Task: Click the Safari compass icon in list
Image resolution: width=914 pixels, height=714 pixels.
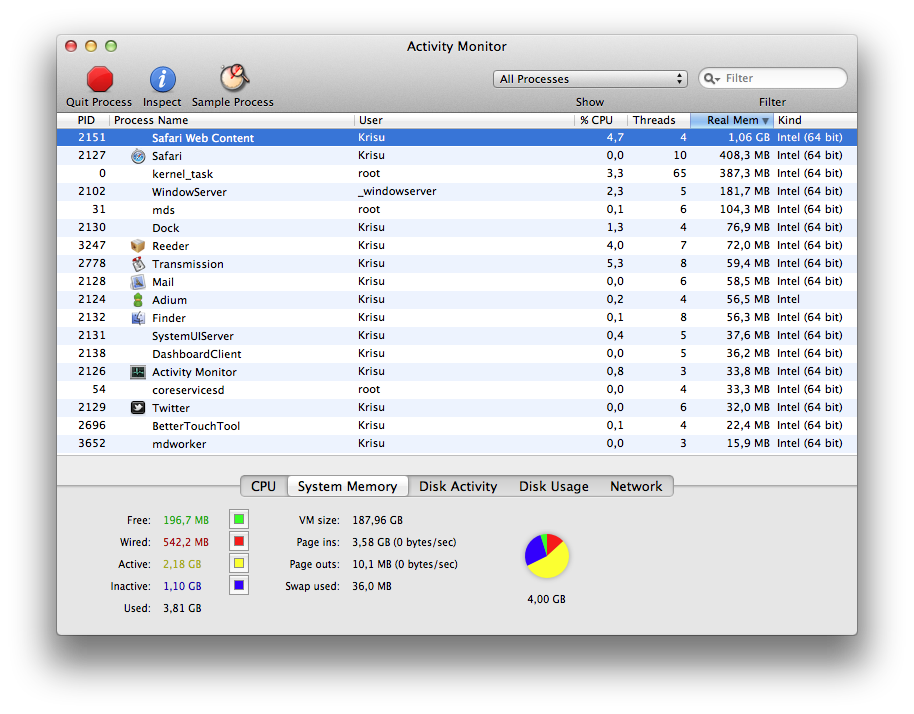Action: 138,156
